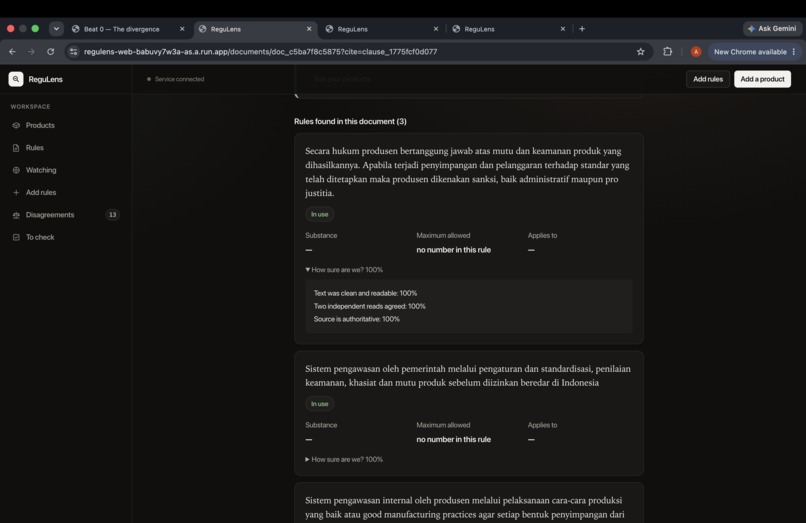Click the Add rules button in header
Viewport: 806px width, 523px height.
tap(708, 79)
